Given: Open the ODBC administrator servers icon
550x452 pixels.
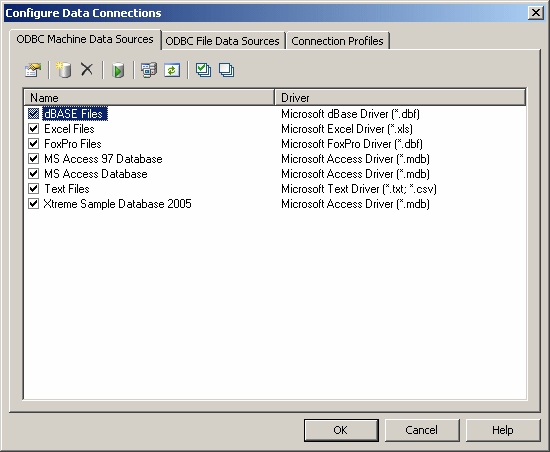Looking at the screenshot, I should [149, 70].
